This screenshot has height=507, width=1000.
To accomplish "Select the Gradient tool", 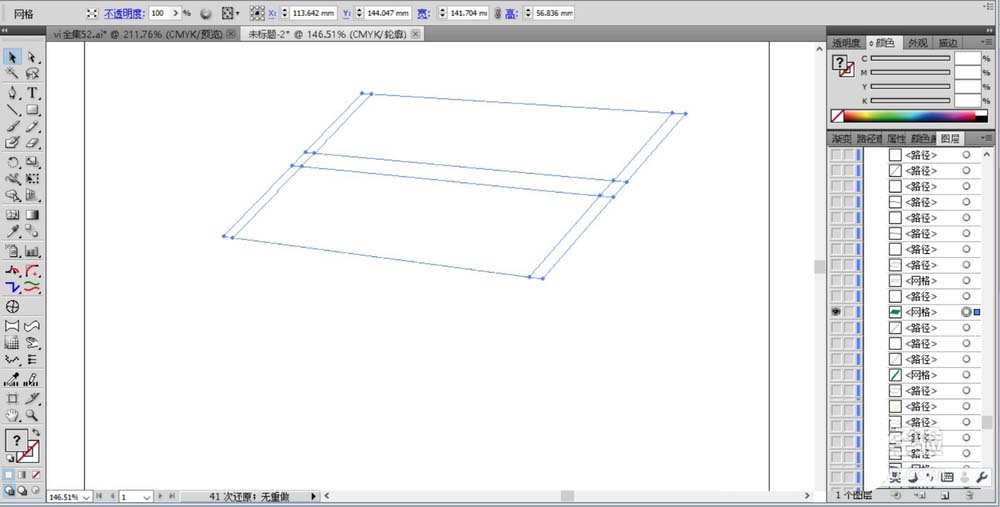I will tap(32, 215).
